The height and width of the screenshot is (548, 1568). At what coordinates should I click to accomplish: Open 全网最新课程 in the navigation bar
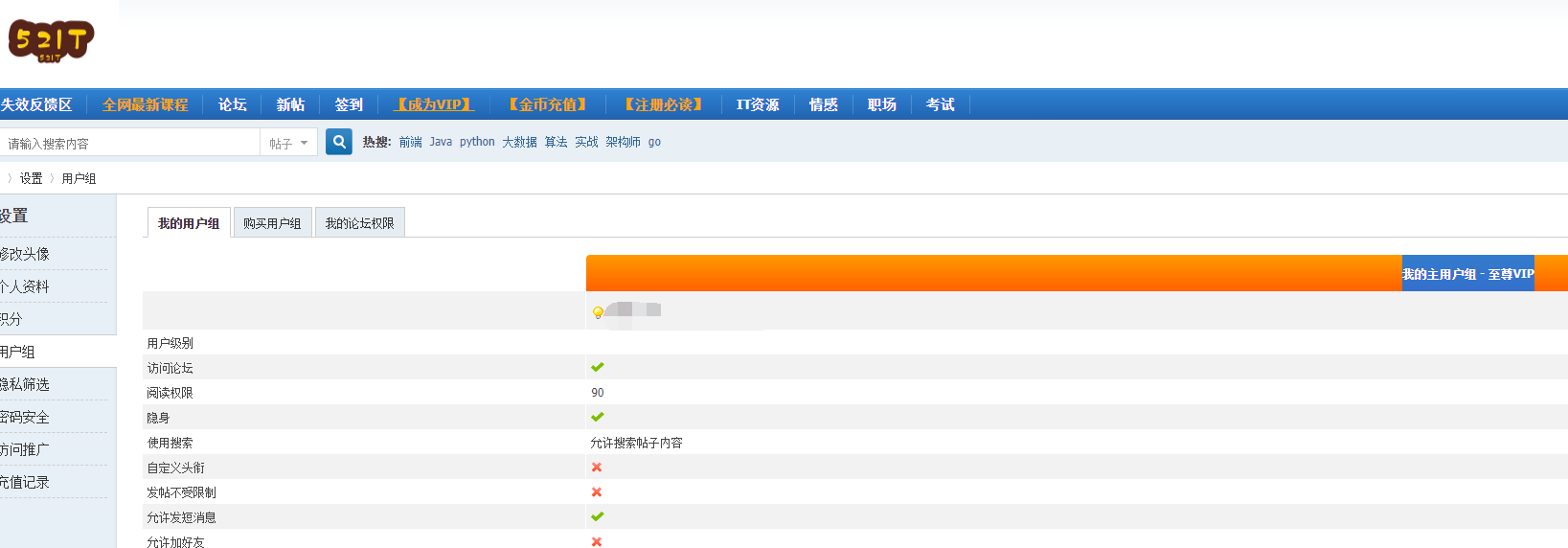pyautogui.click(x=146, y=104)
